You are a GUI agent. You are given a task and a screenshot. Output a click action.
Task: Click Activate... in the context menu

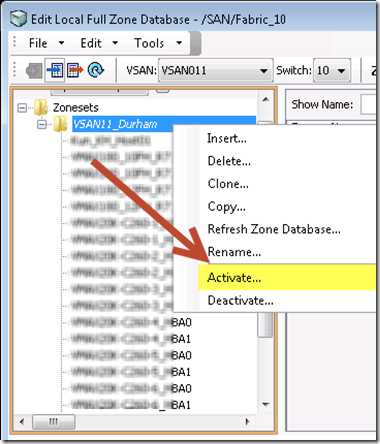tap(287, 277)
